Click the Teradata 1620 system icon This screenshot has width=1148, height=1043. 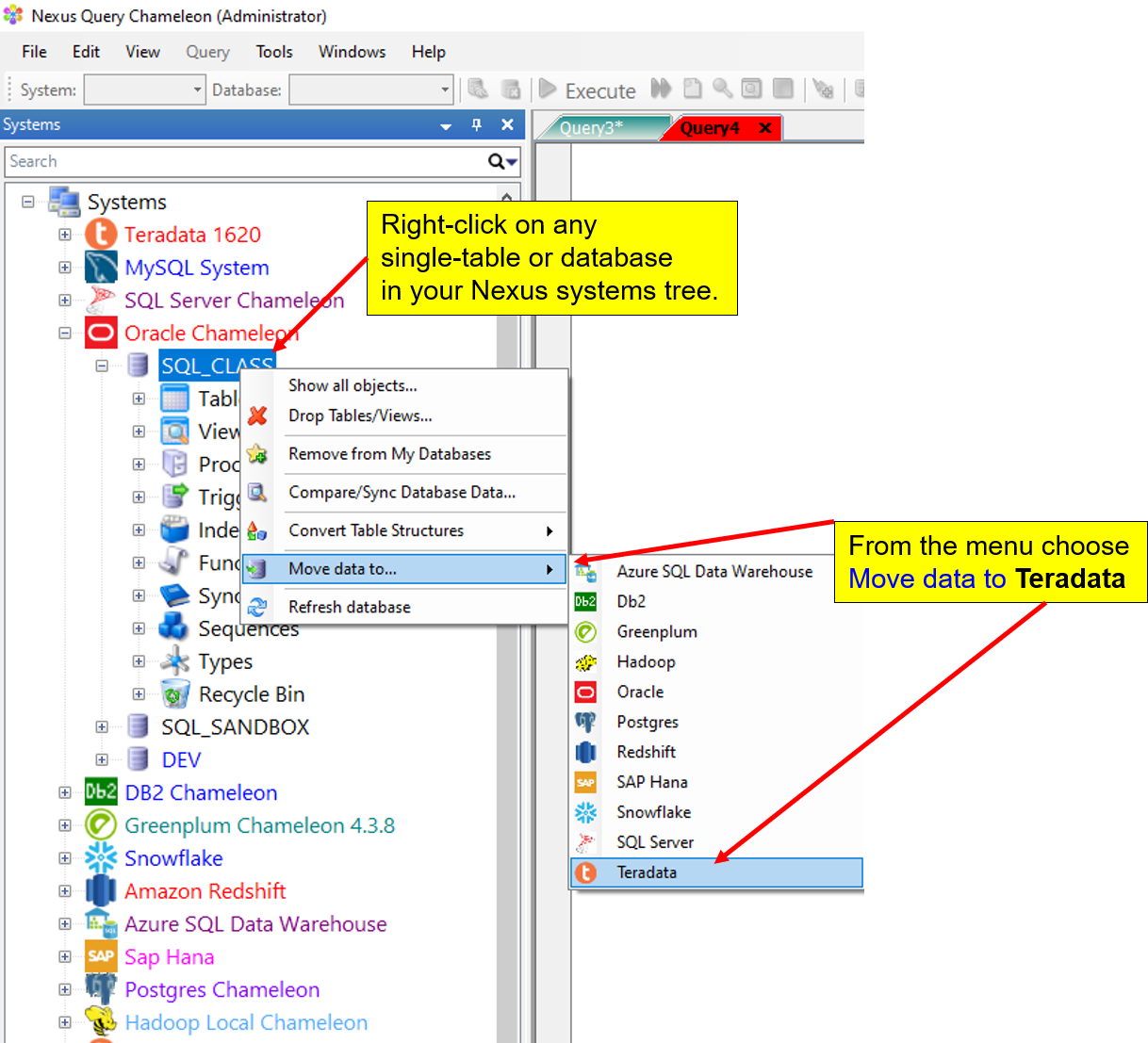[x=101, y=235]
